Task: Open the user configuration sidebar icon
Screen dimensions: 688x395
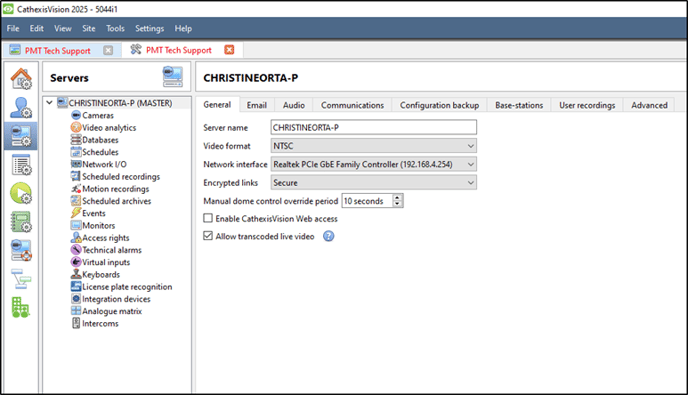Action: pos(21,108)
